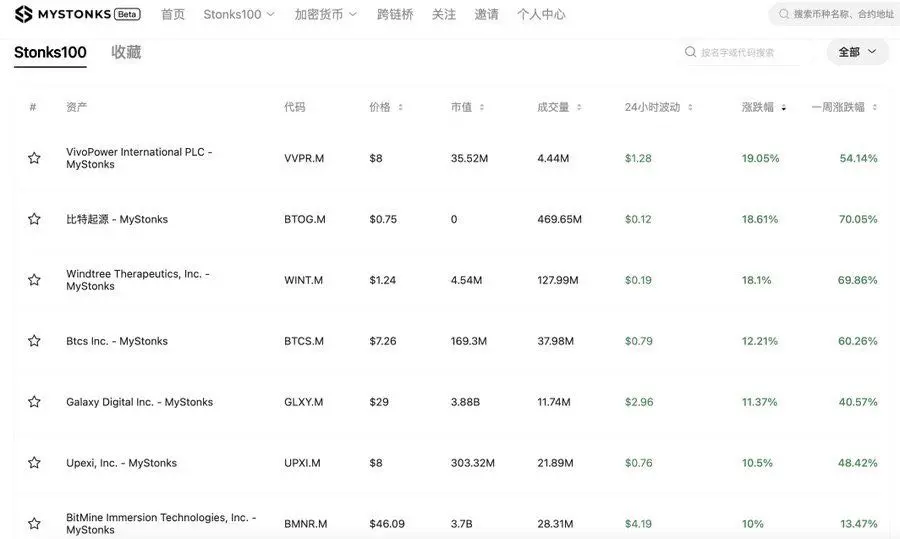Click volume 21.89M
900x539 pixels.
555,463
